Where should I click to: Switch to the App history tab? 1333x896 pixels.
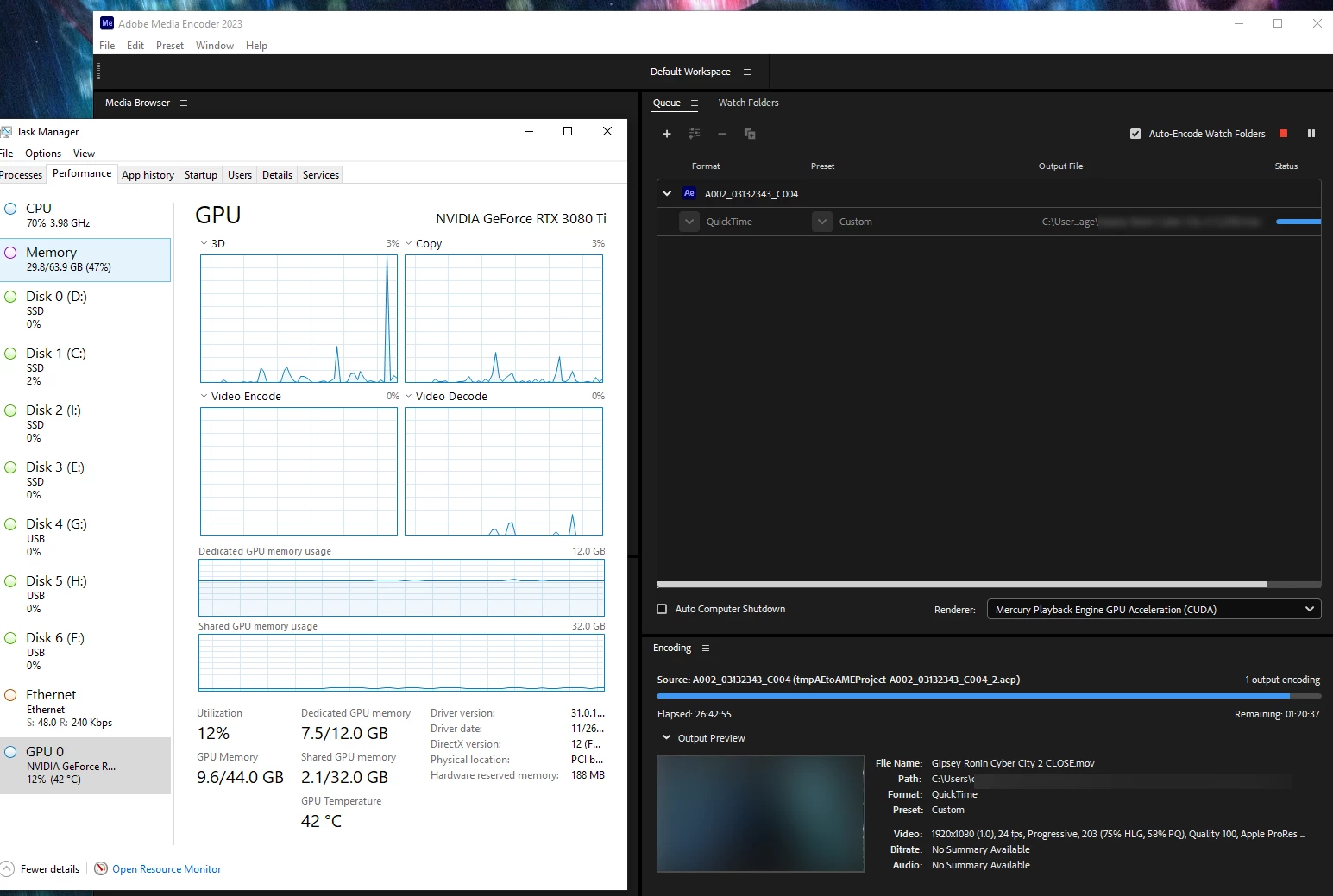(148, 175)
